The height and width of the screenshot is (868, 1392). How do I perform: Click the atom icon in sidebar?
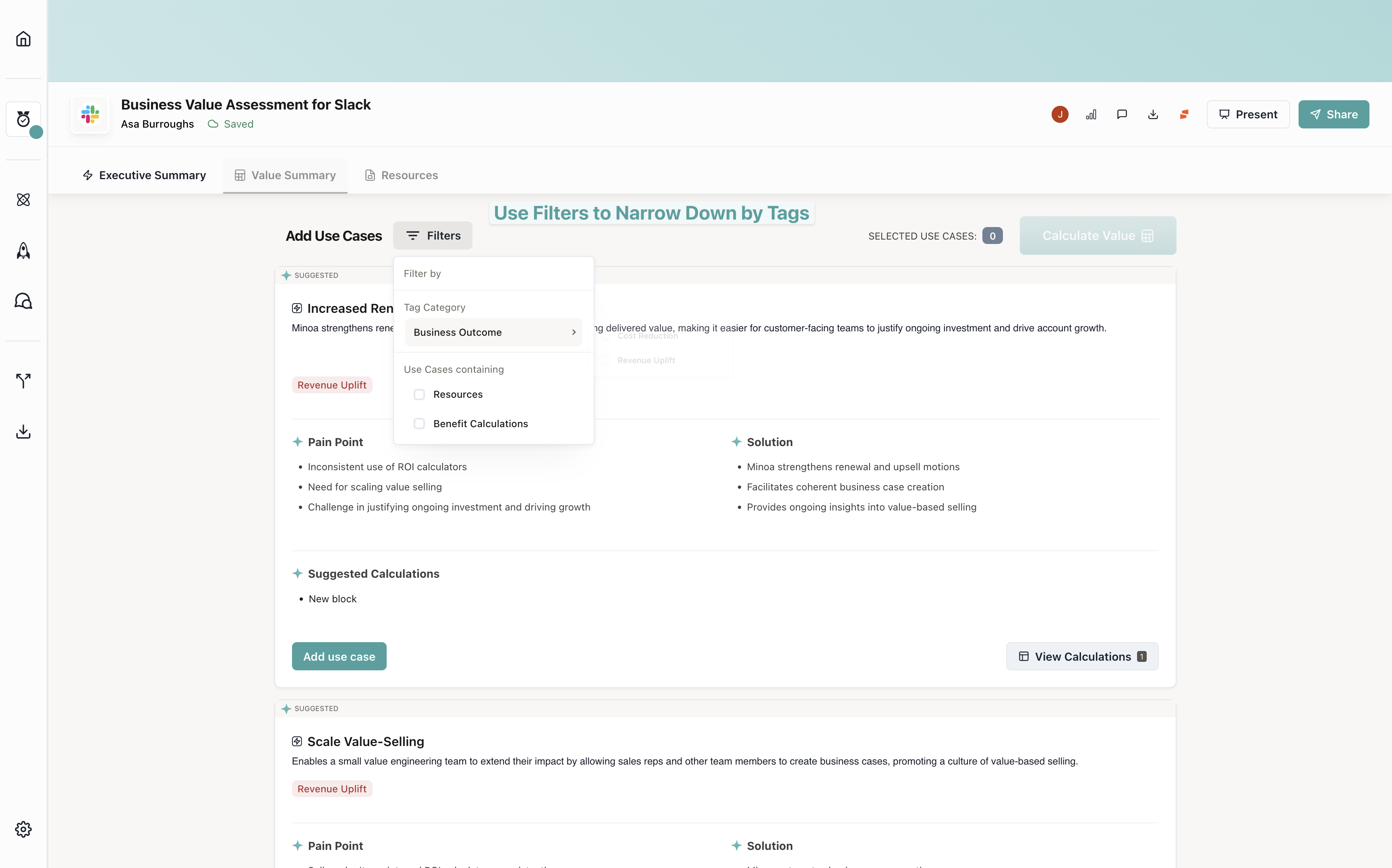(23, 200)
